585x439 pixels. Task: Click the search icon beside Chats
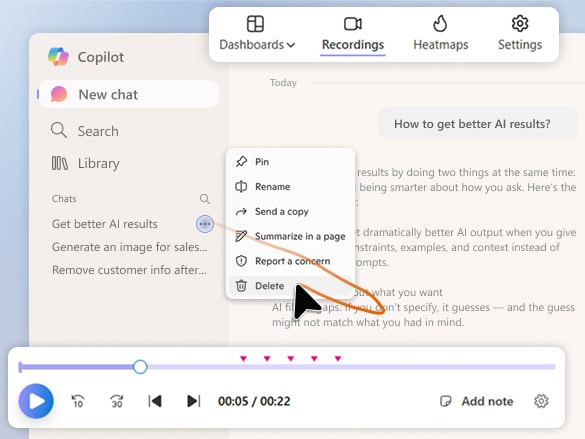pos(204,198)
